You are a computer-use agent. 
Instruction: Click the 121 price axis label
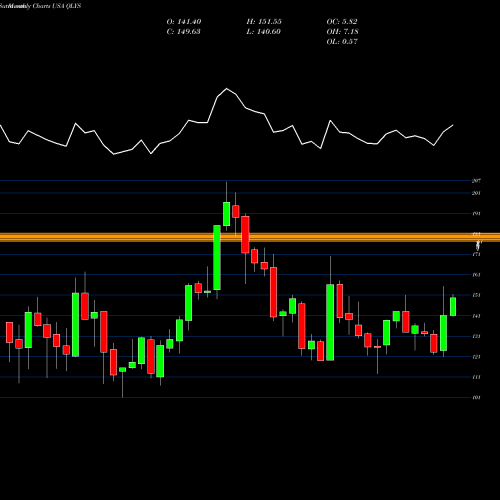click(476, 357)
